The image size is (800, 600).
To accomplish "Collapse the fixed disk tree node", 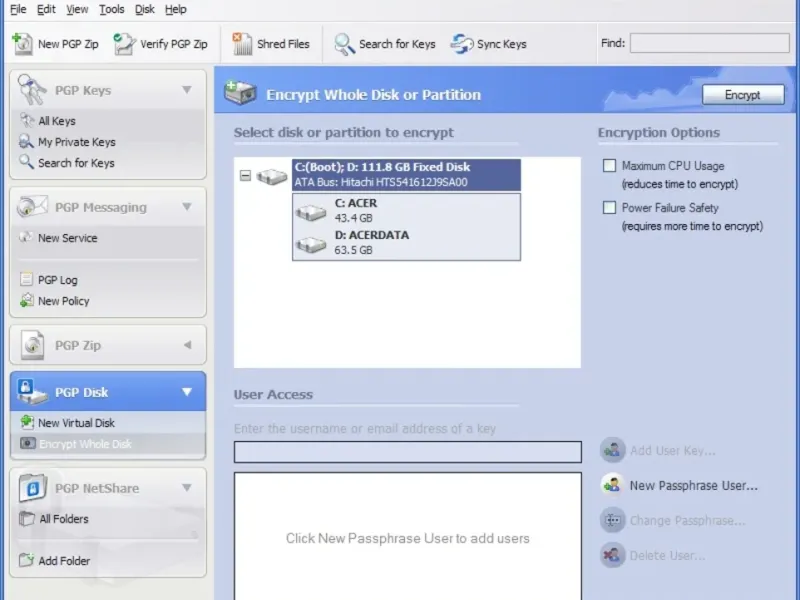I will tap(245, 176).
